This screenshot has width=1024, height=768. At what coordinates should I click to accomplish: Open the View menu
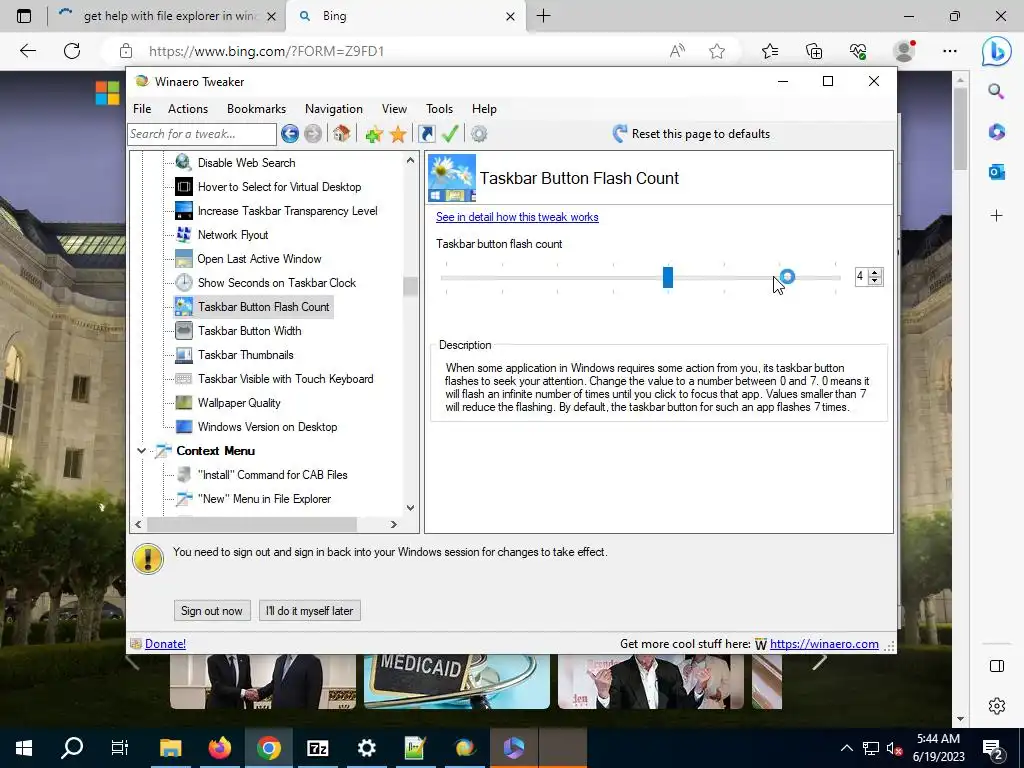coord(394,109)
